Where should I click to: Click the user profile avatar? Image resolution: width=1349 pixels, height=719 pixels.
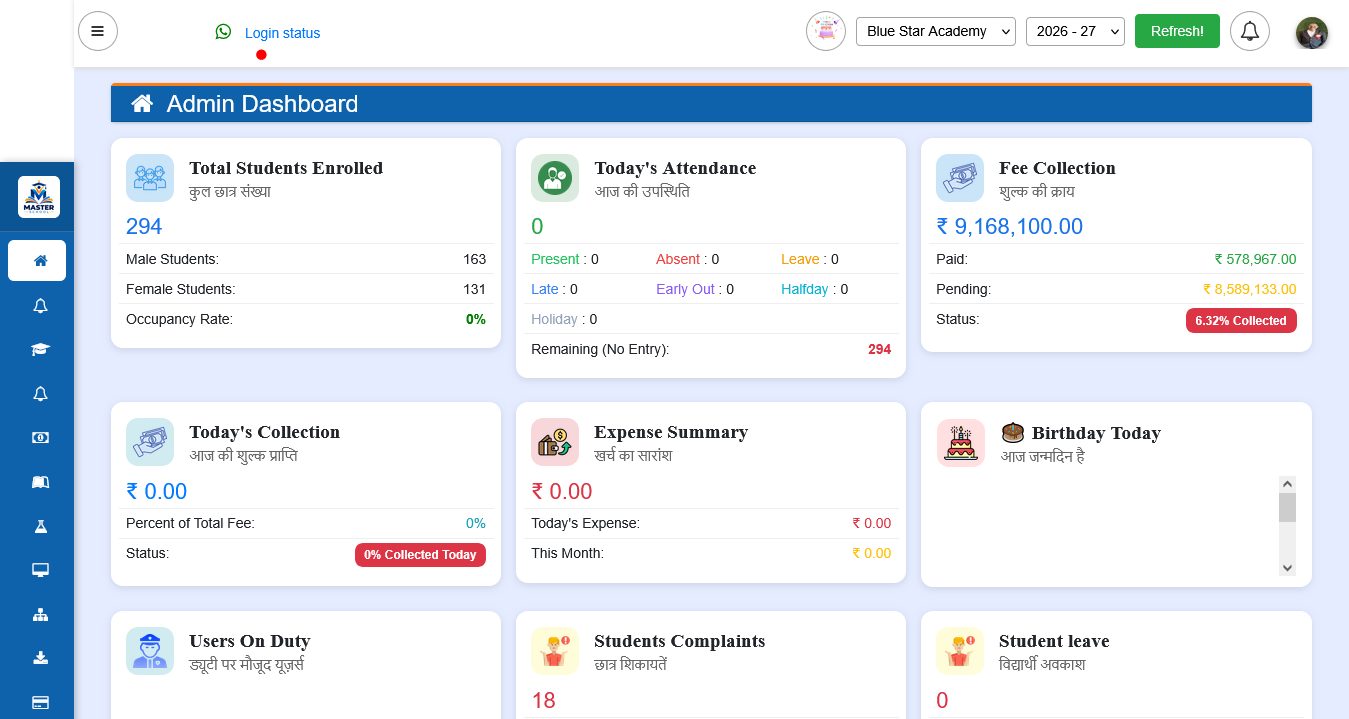tap(1312, 33)
